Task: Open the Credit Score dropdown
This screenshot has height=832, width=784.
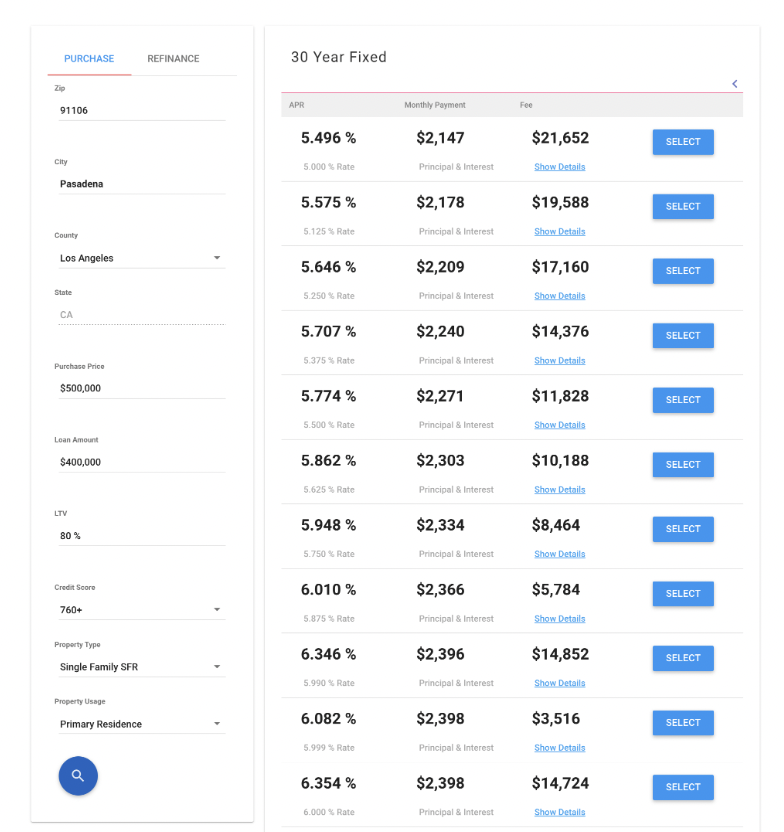Action: (140, 610)
